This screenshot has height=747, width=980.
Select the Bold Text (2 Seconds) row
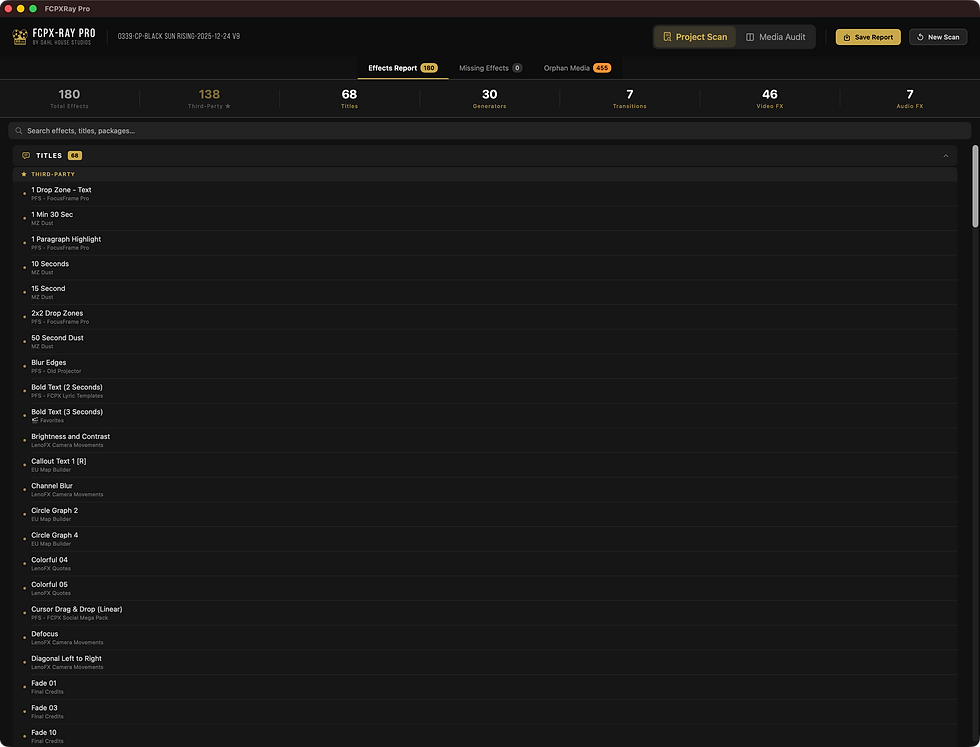(x=485, y=391)
